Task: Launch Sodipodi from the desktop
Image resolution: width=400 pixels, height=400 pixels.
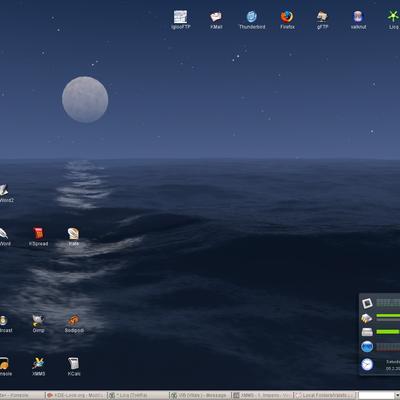Action: tap(74, 323)
